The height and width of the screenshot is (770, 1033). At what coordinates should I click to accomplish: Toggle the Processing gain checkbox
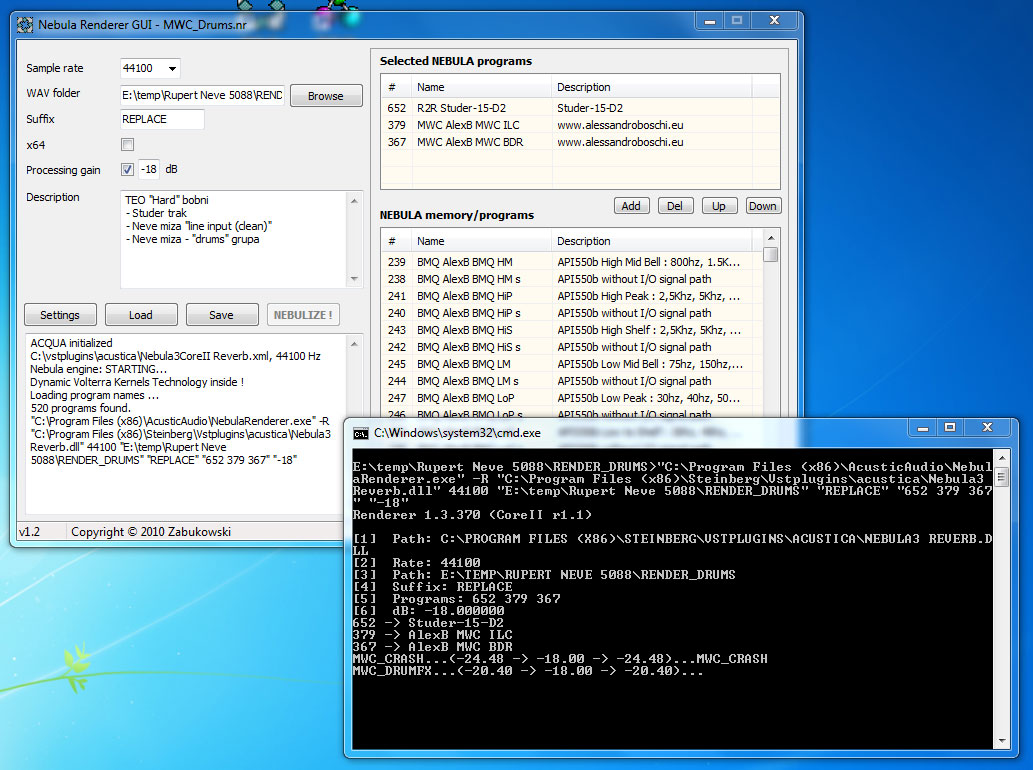pyautogui.click(x=127, y=170)
